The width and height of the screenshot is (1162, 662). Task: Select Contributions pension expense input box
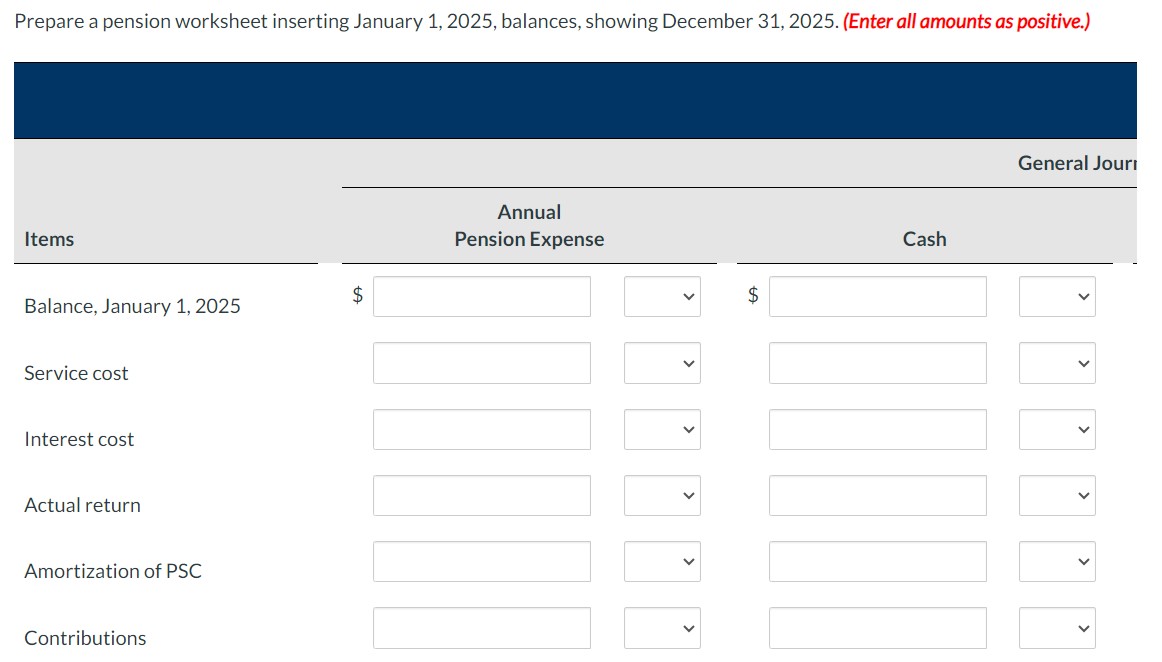(481, 628)
